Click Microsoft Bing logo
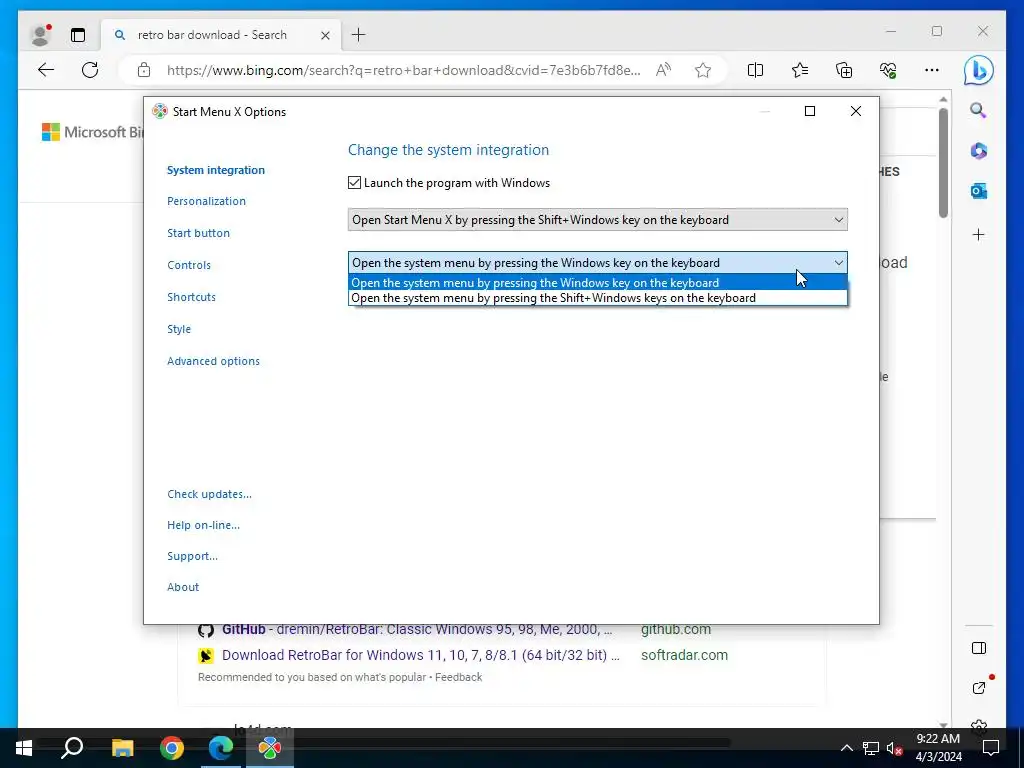This screenshot has width=1024, height=768. [92, 132]
